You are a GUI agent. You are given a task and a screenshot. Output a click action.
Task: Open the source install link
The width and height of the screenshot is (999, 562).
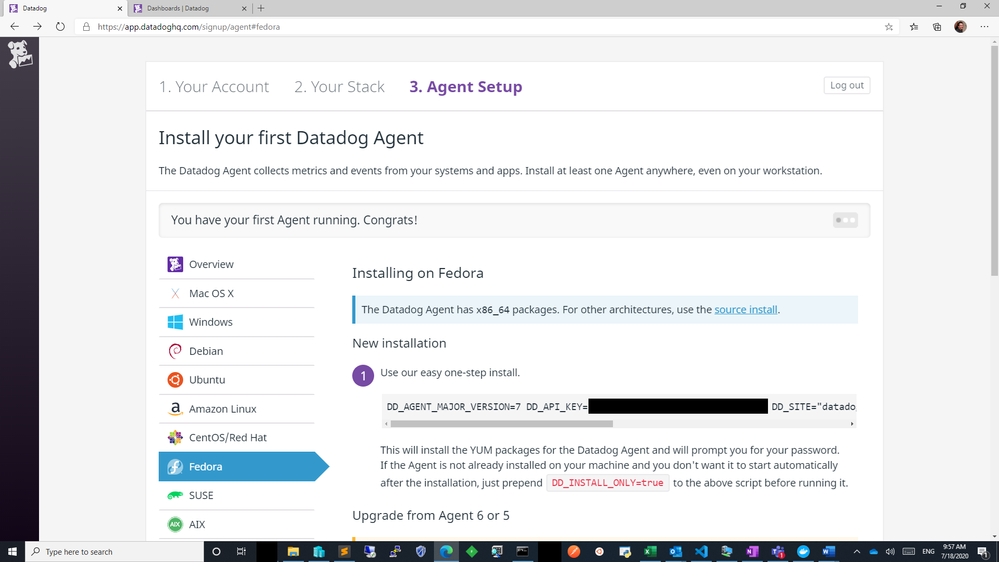point(745,310)
